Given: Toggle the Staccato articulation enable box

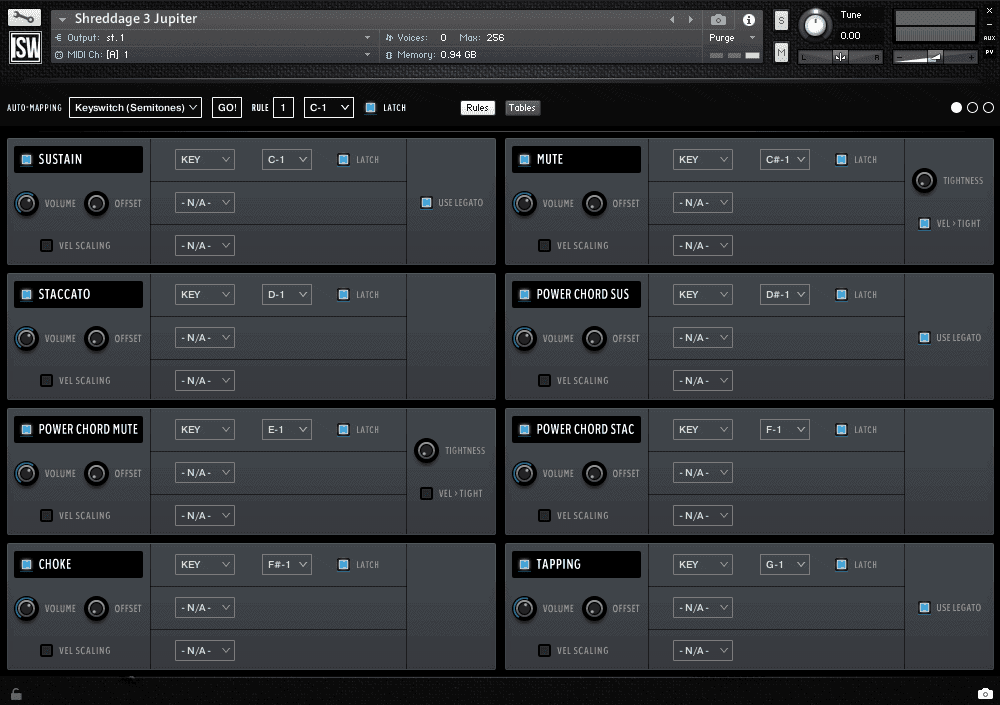Looking at the screenshot, I should coord(27,294).
